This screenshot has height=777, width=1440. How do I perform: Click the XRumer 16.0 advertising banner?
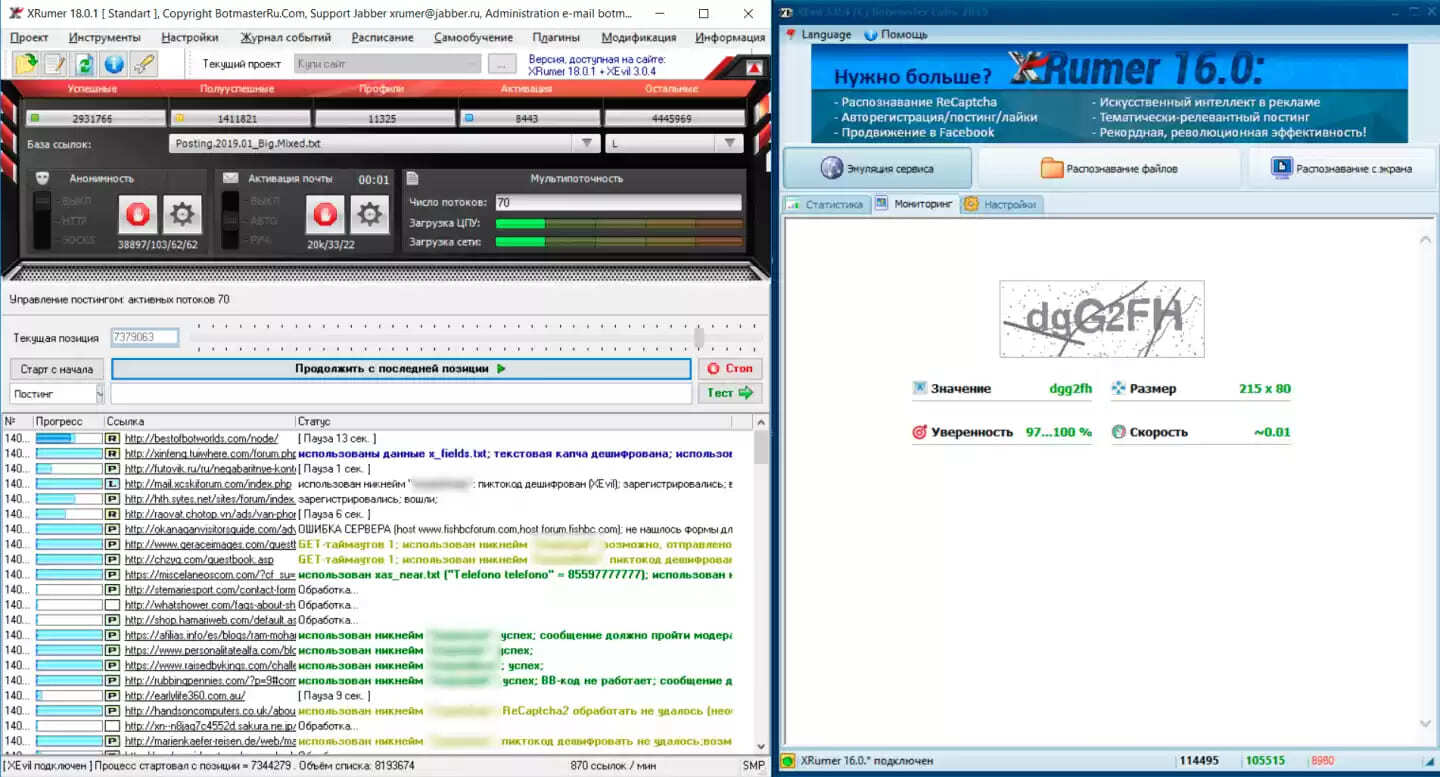pyautogui.click(x=1109, y=93)
